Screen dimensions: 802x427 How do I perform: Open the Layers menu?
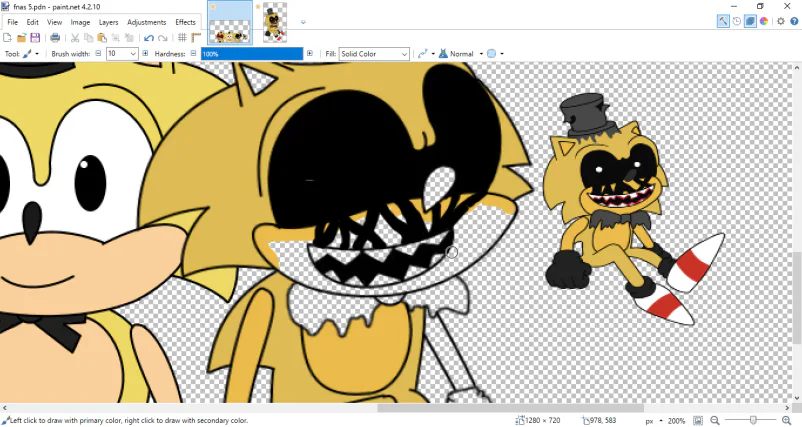click(108, 22)
